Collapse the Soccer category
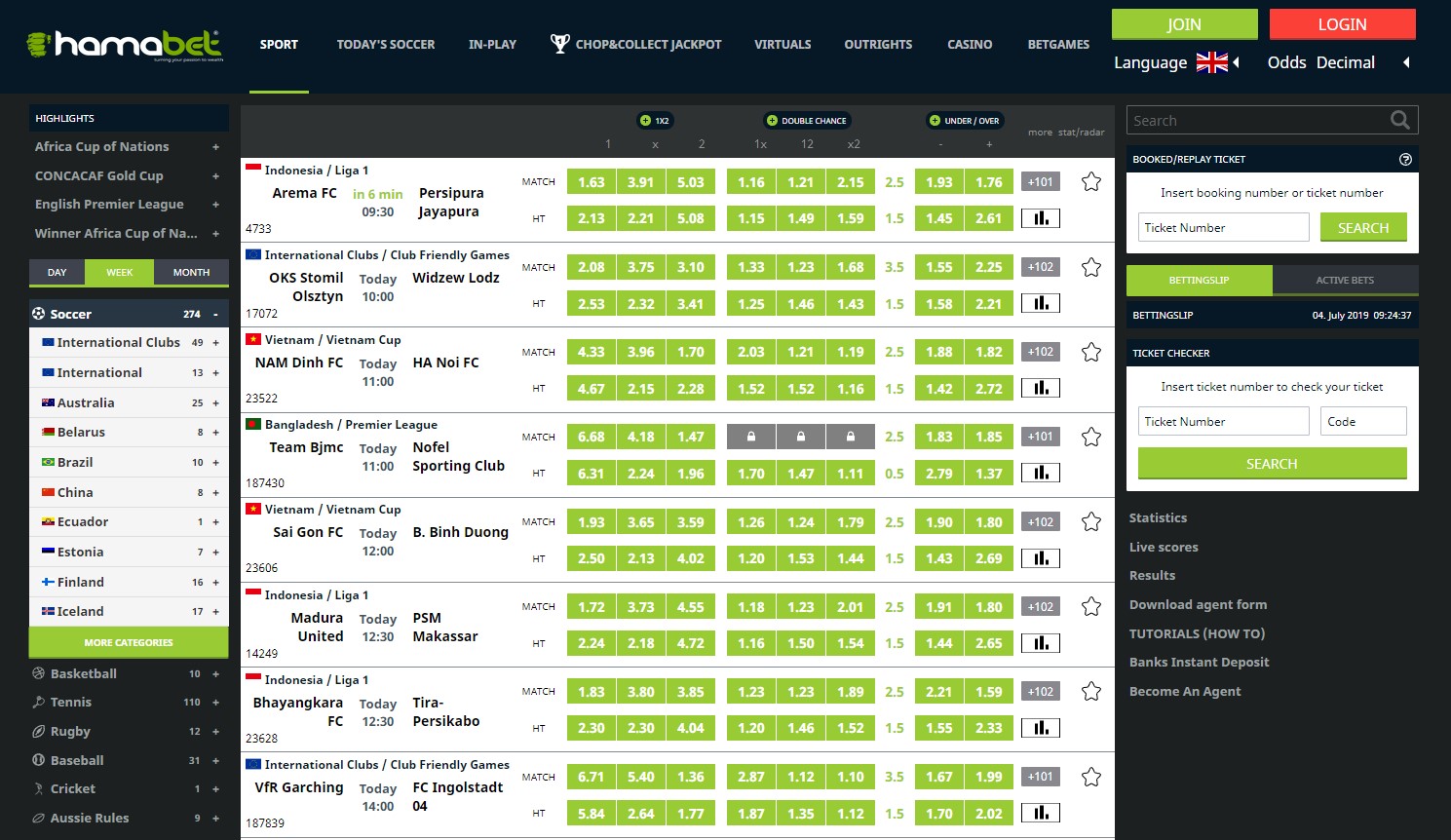 coord(215,314)
